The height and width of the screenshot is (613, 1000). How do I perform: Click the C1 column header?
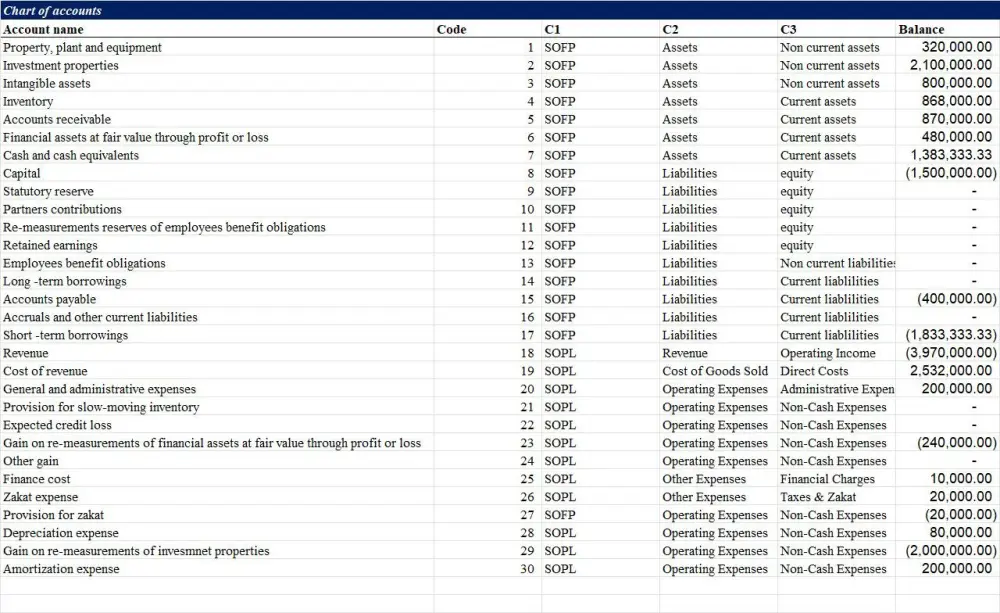(553, 29)
